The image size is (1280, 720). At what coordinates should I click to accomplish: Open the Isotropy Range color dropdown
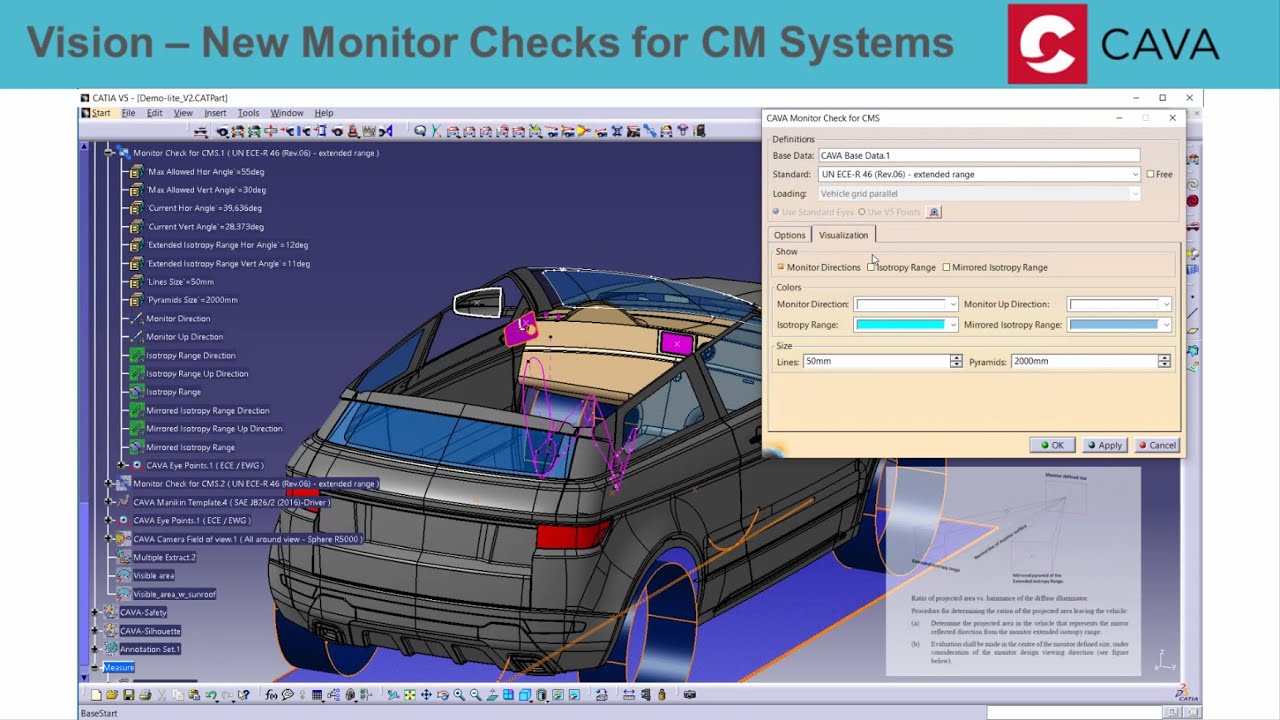click(x=952, y=325)
